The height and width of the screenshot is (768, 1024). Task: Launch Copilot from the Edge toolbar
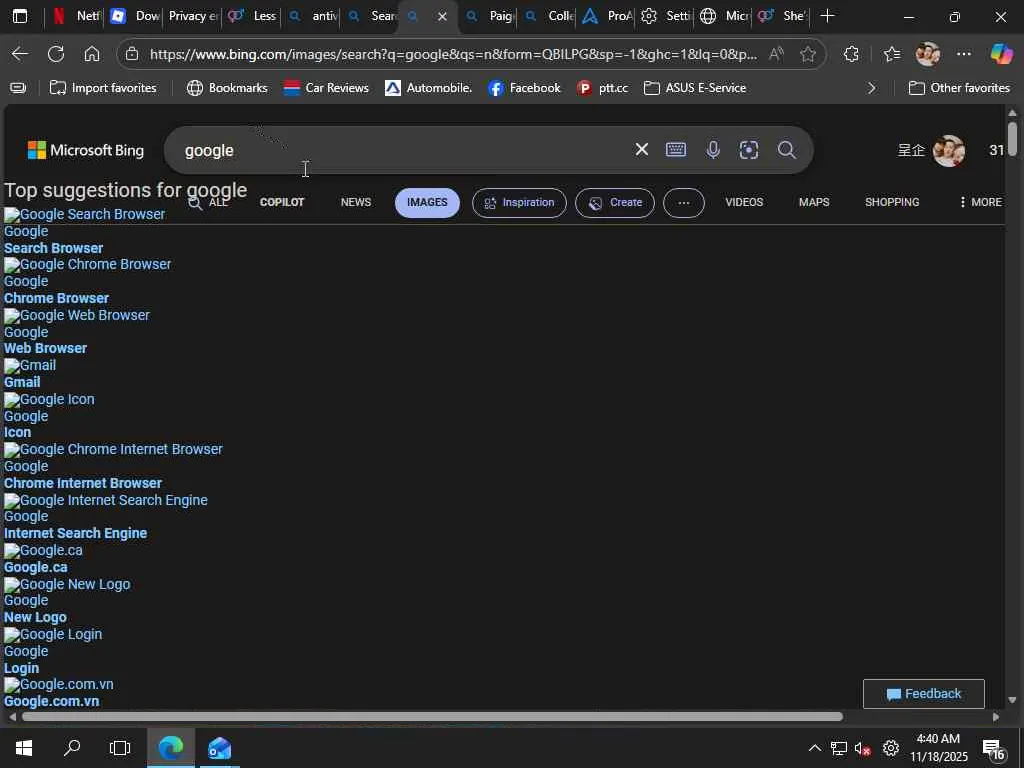1000,54
